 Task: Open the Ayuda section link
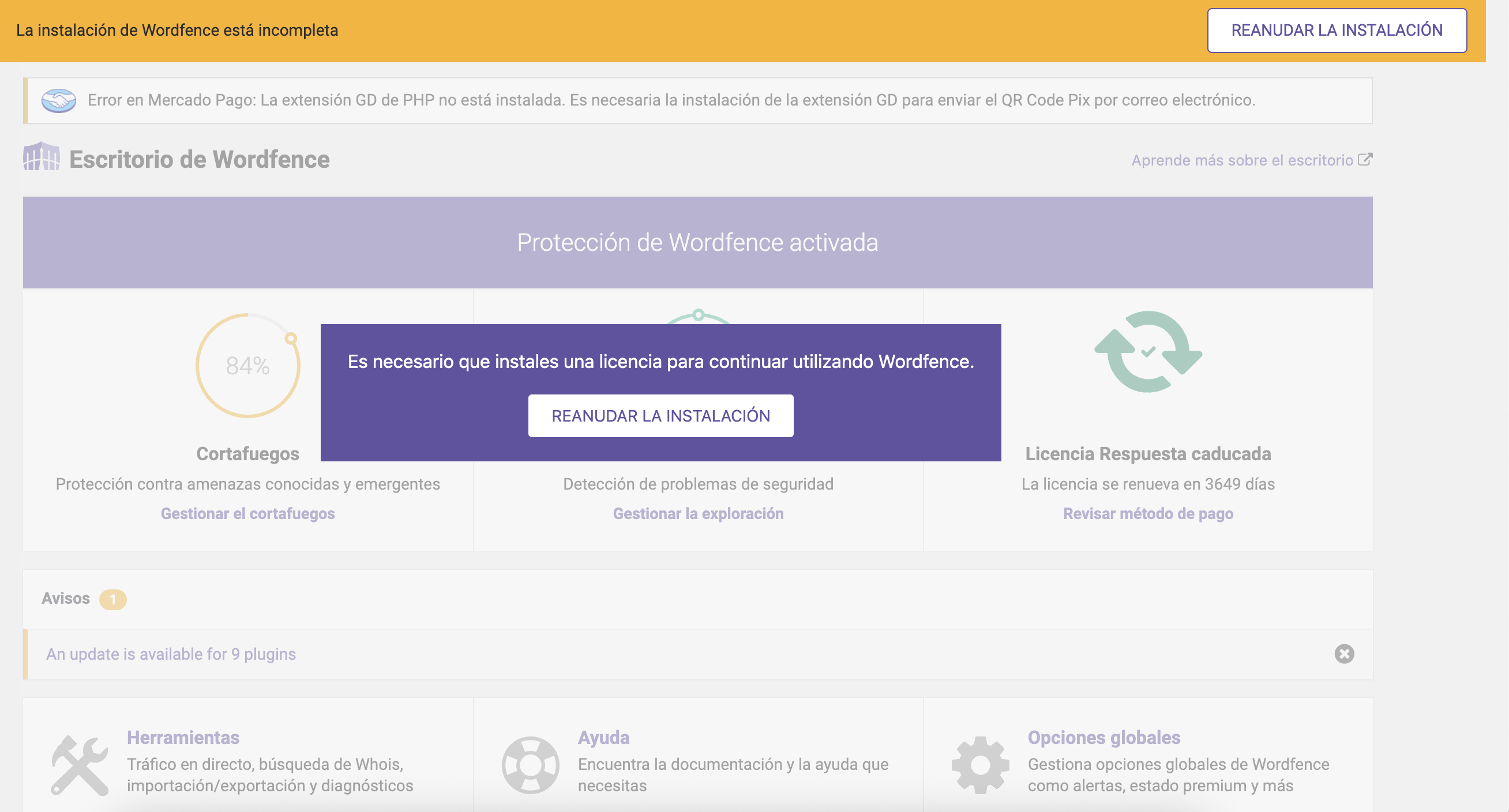click(x=603, y=737)
